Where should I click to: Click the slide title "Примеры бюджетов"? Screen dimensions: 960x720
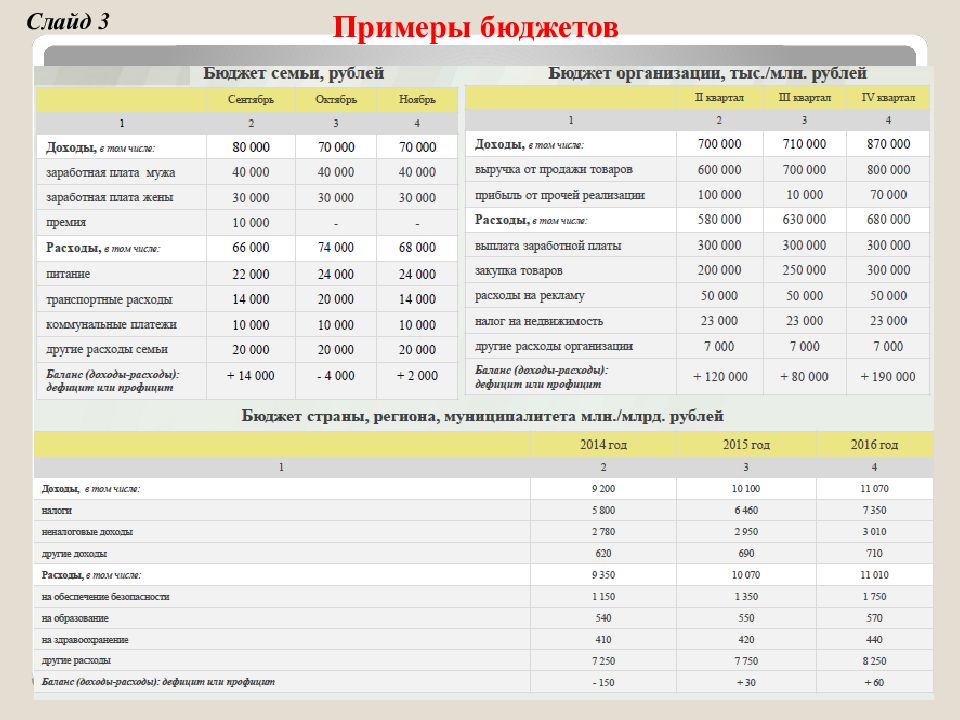tap(475, 28)
